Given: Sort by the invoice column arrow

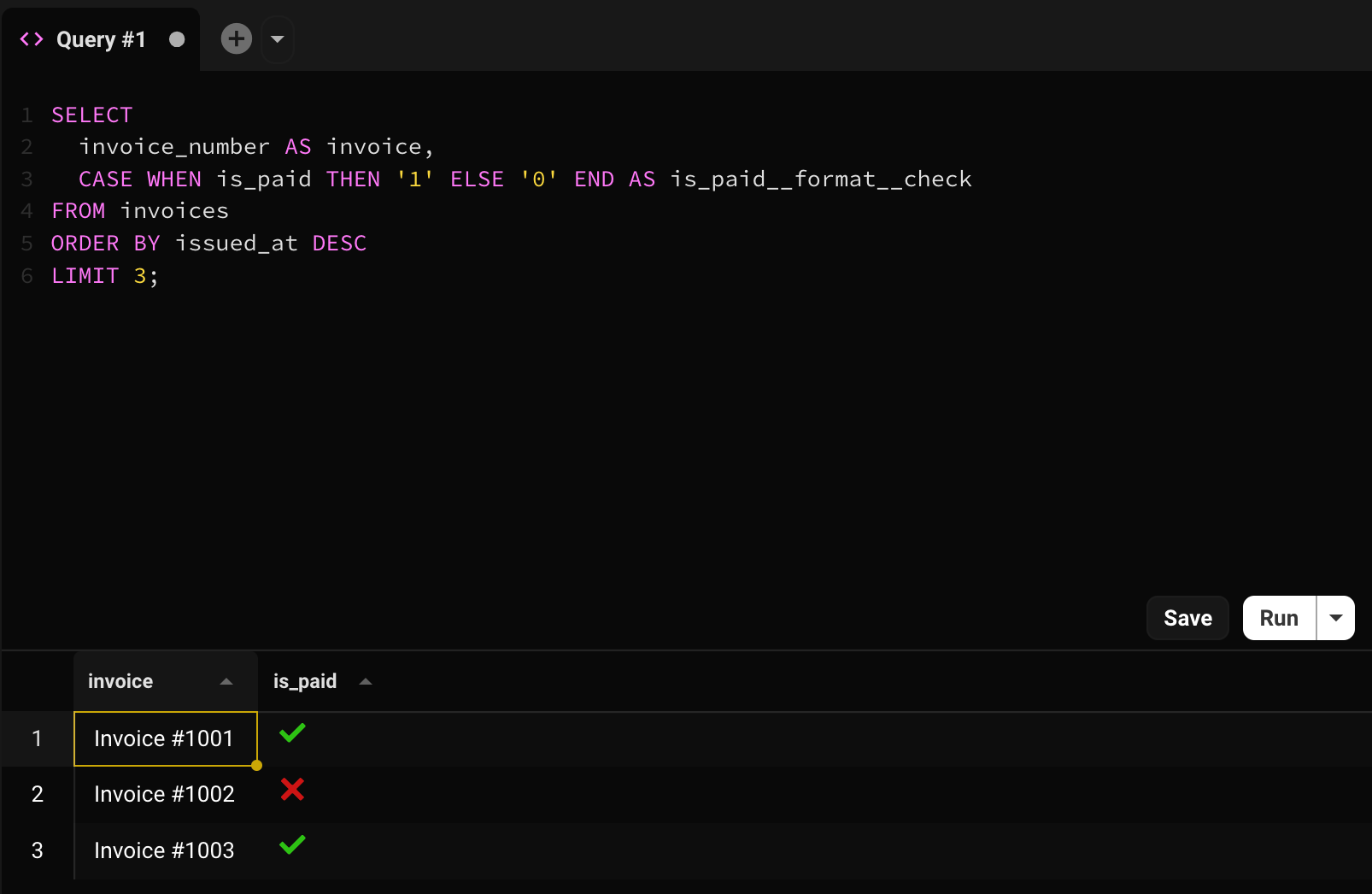Looking at the screenshot, I should point(226,681).
